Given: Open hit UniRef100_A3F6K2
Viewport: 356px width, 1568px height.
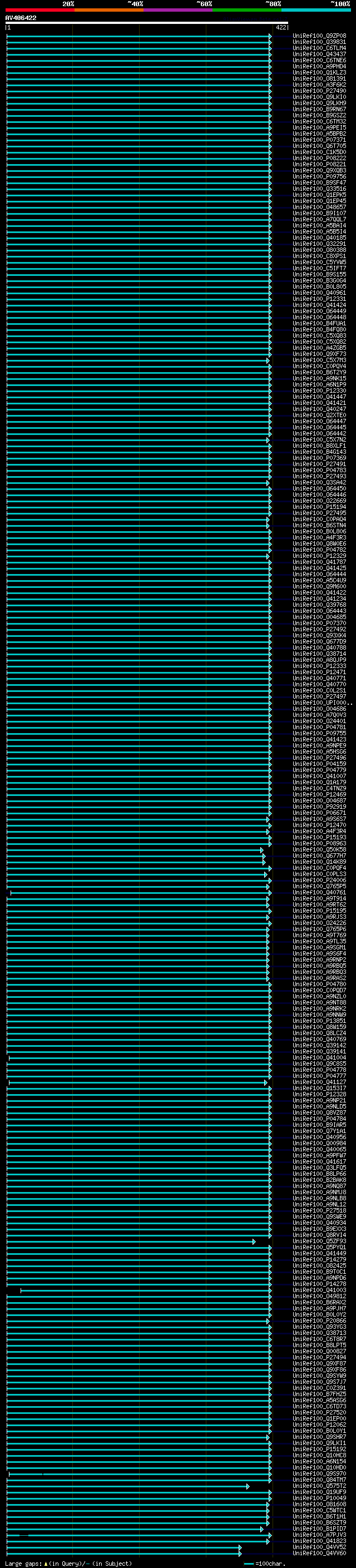Looking at the screenshot, I should click(x=319, y=85).
